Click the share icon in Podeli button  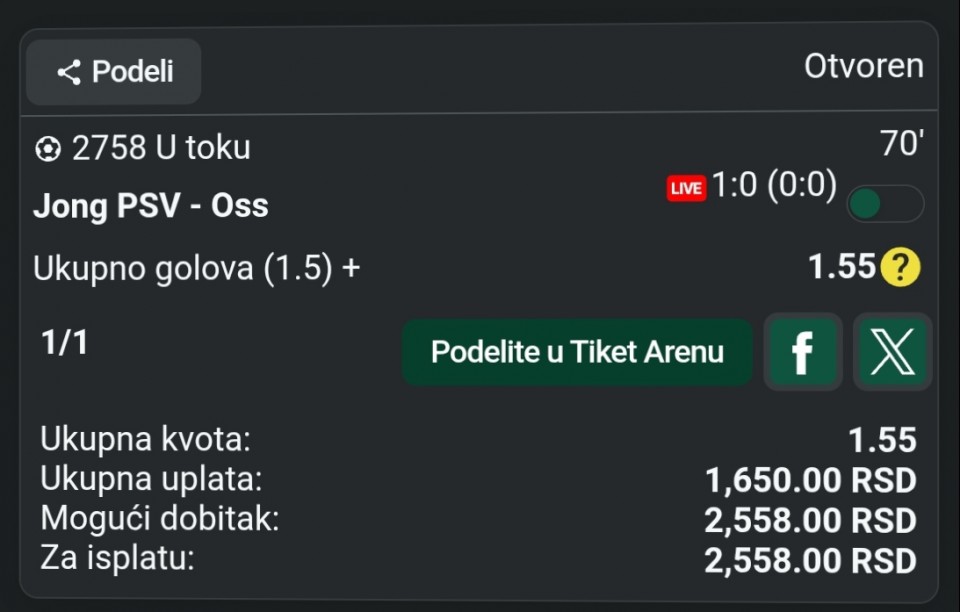point(68,72)
